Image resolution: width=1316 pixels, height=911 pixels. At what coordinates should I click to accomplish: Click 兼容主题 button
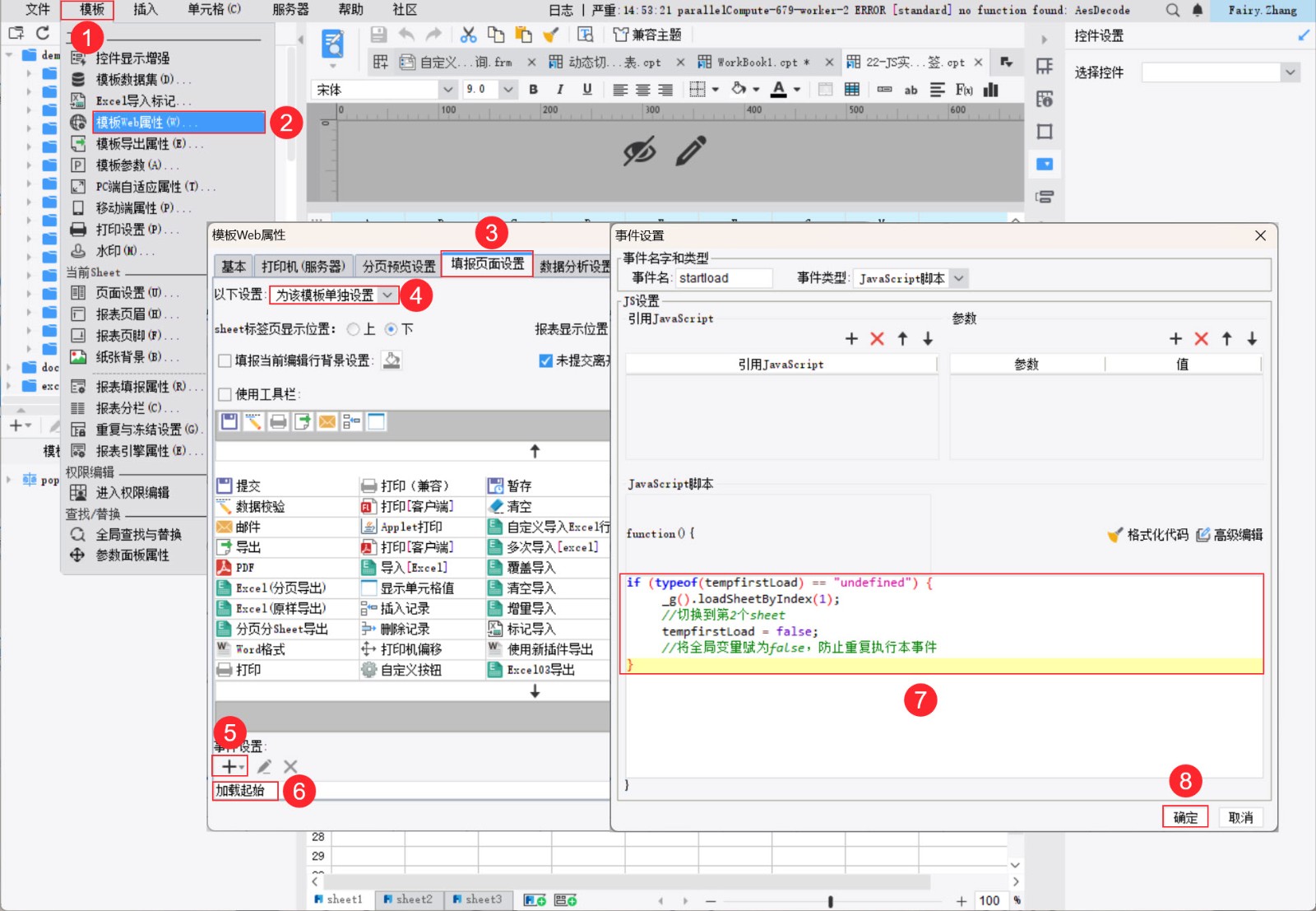648,35
